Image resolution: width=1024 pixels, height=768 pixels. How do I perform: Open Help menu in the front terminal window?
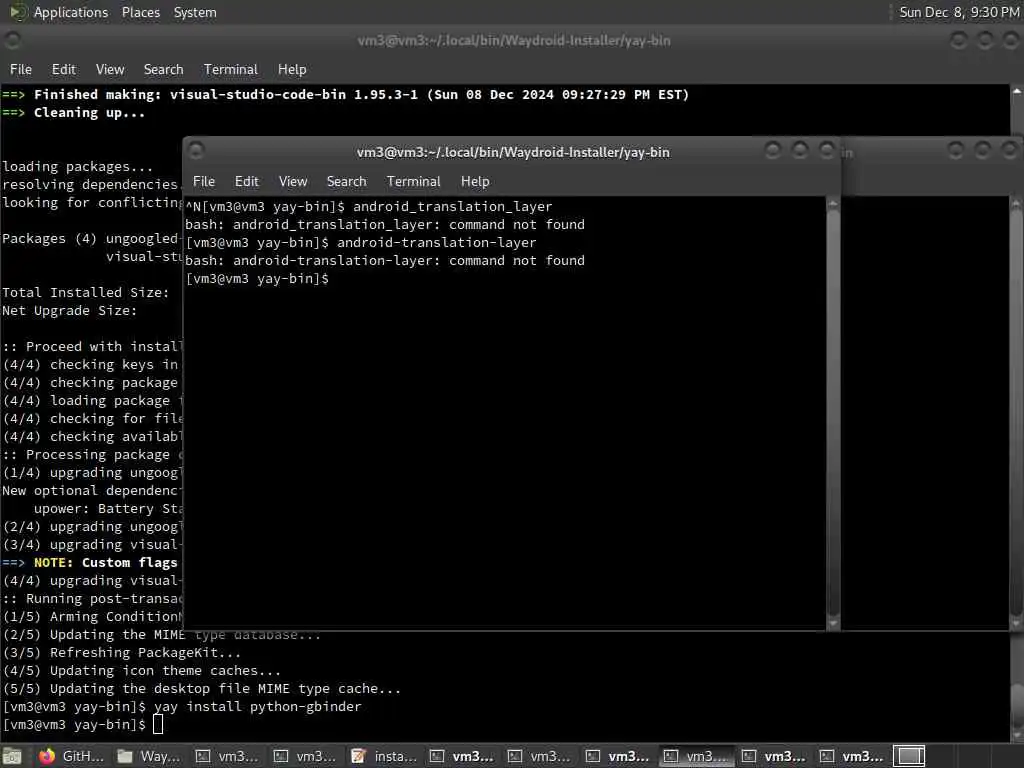475,182
